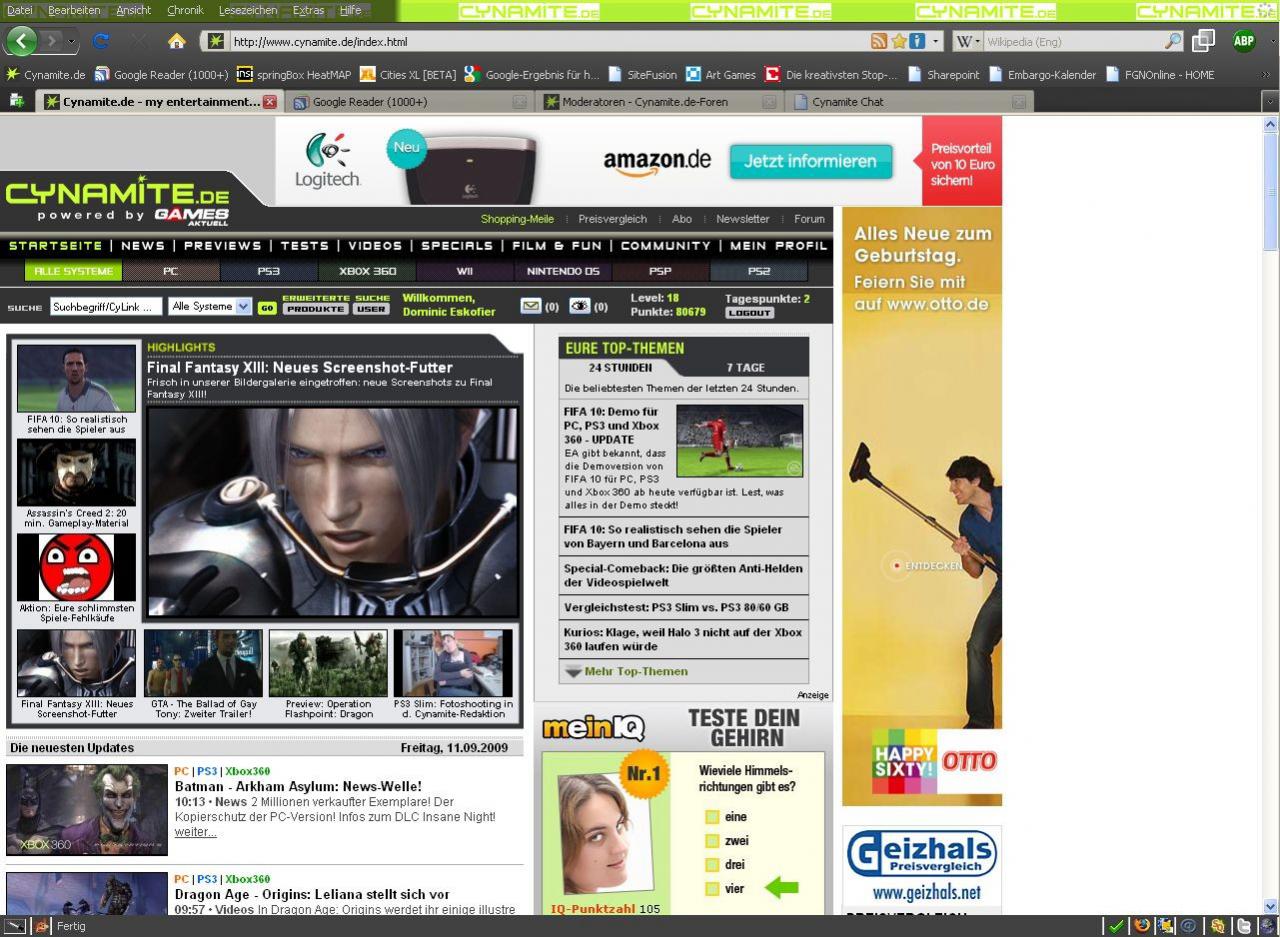This screenshot has width=1280, height=937.
Task: Select the "drei" quiz checkbox
Action: 712,864
